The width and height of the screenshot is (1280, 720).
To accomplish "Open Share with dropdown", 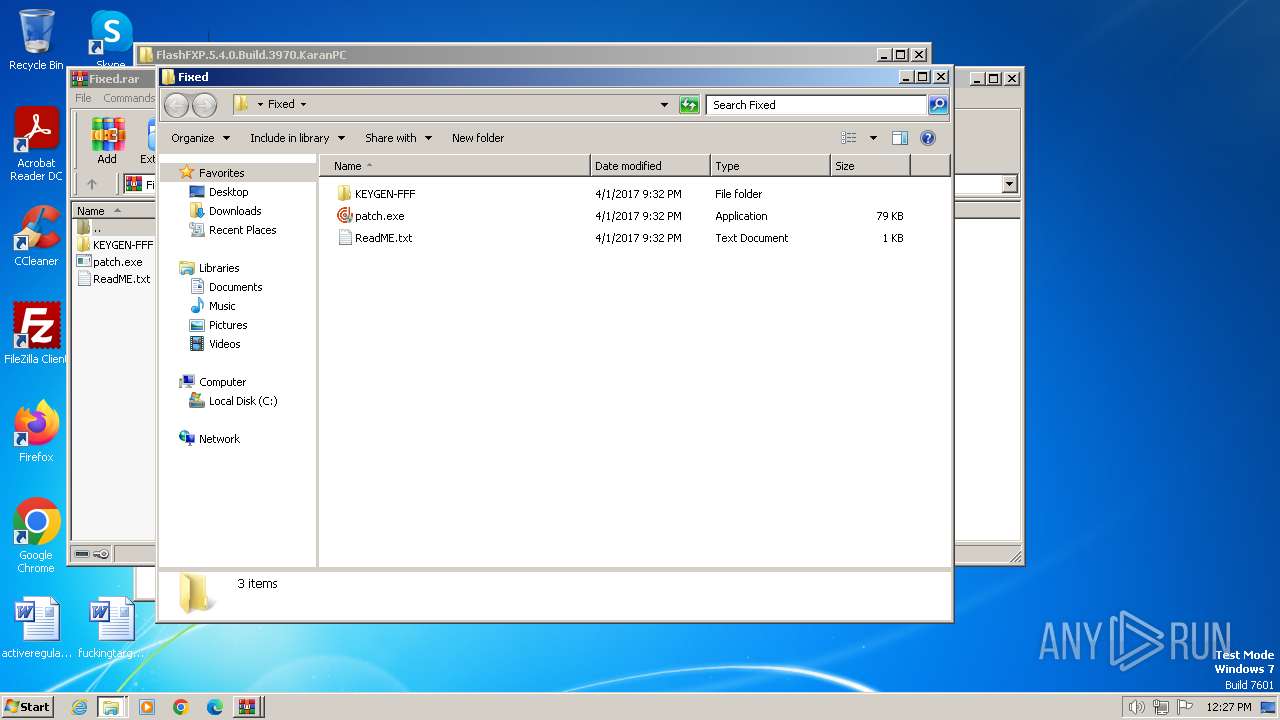I will (398, 138).
